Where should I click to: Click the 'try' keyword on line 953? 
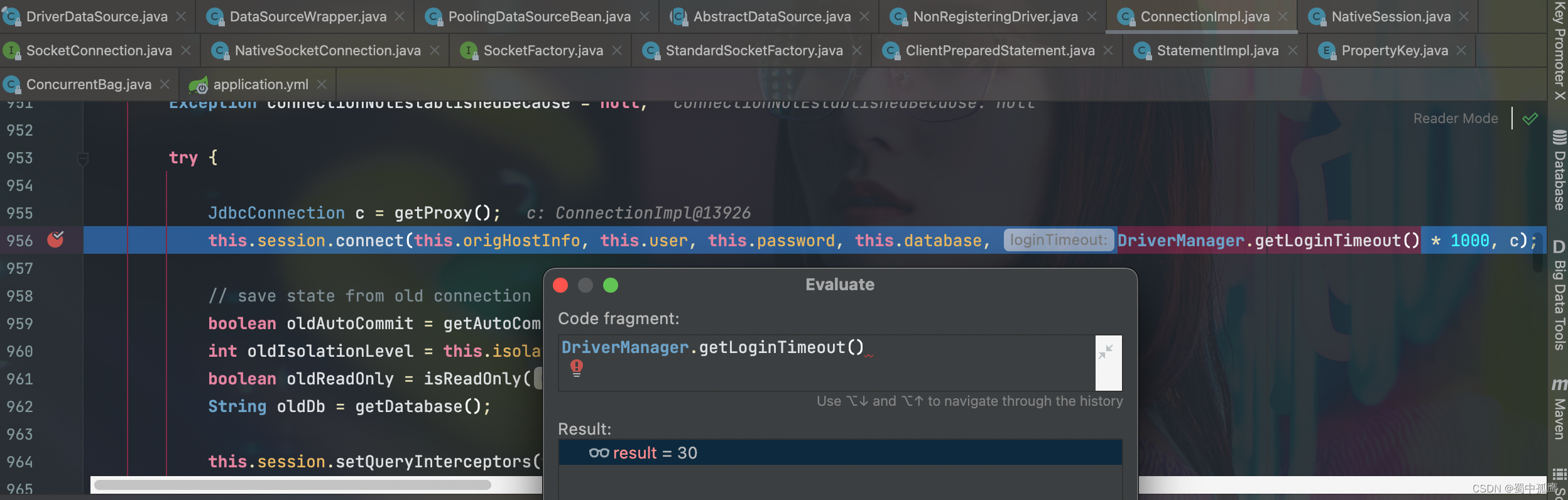[x=183, y=158]
